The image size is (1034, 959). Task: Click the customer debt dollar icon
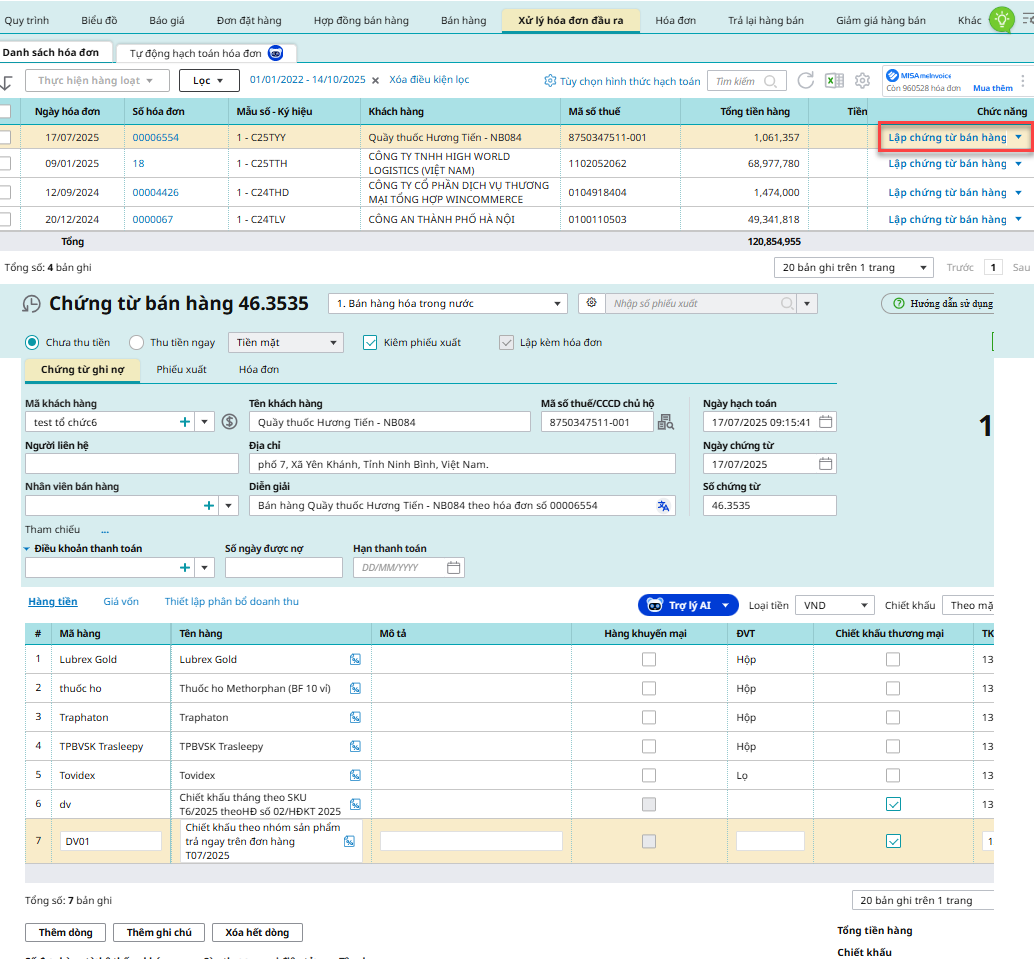coord(230,422)
